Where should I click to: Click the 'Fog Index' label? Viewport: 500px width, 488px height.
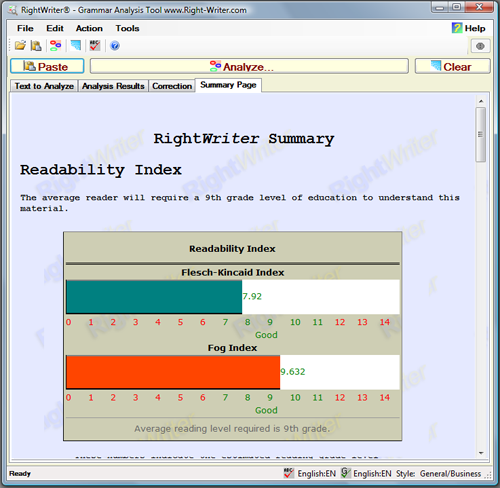[232, 348]
